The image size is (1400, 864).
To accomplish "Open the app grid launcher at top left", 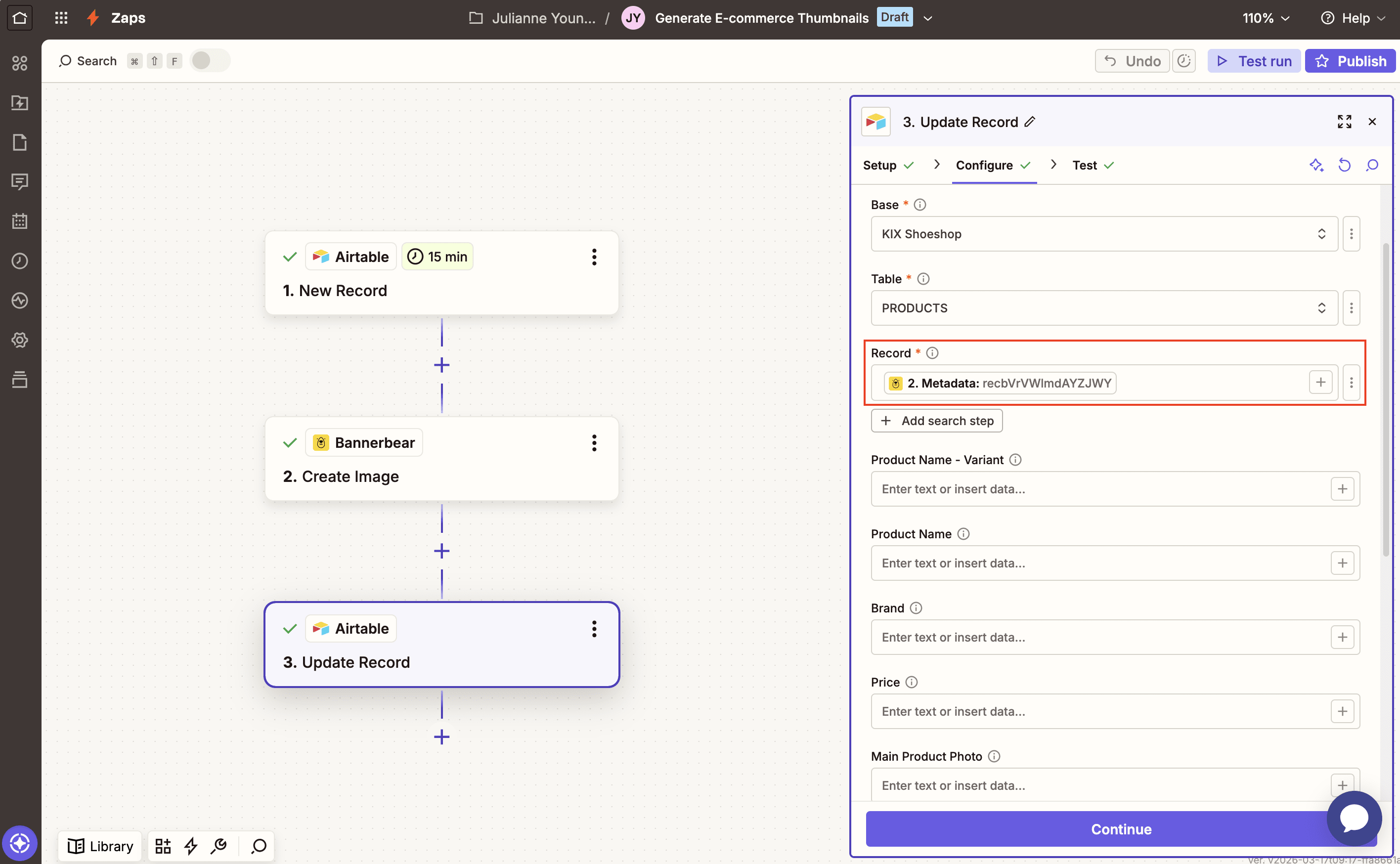I will (x=61, y=18).
